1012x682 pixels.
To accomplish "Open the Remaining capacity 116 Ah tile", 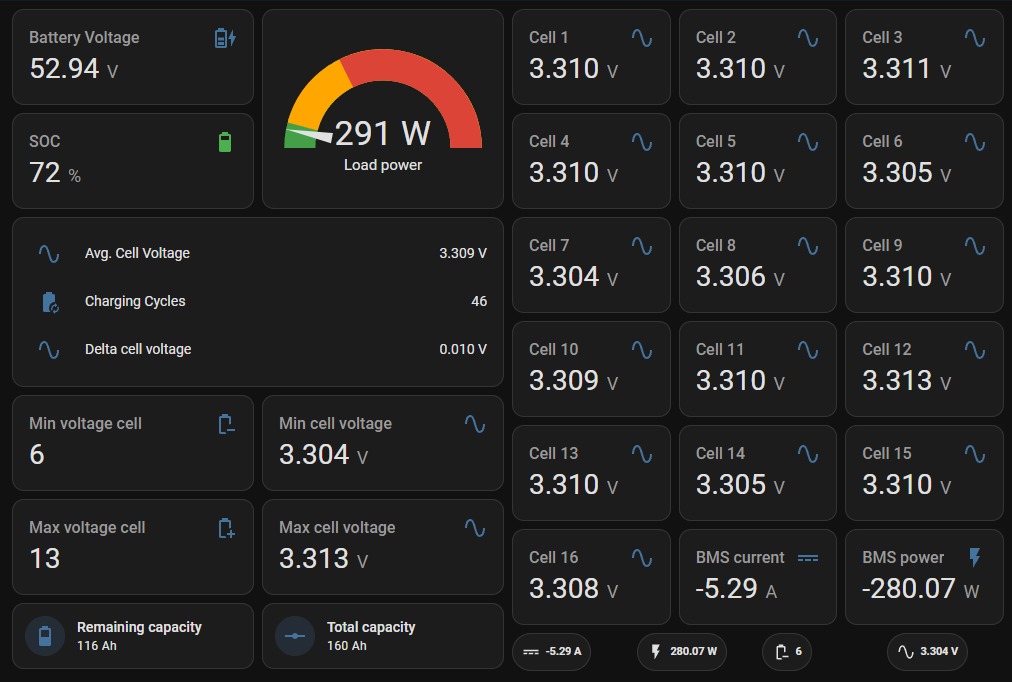I will [133, 636].
